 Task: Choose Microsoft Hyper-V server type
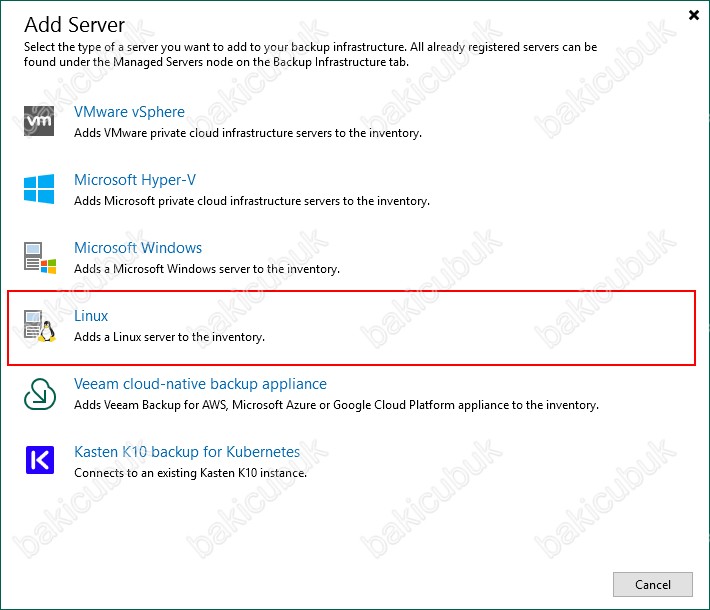tap(135, 180)
